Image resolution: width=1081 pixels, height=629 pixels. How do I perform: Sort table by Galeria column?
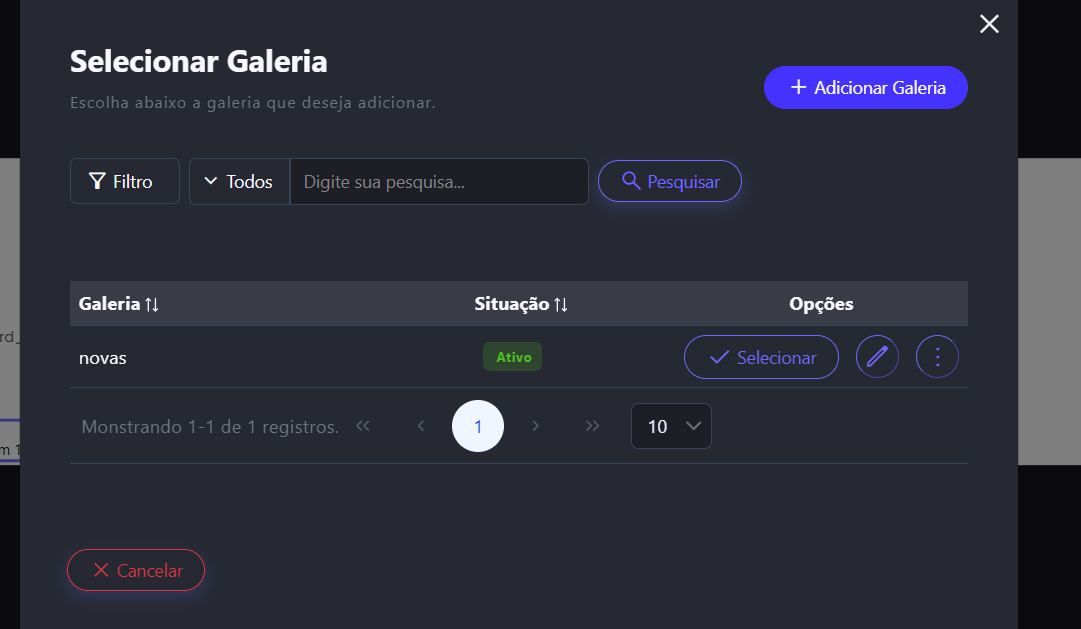[119, 304]
